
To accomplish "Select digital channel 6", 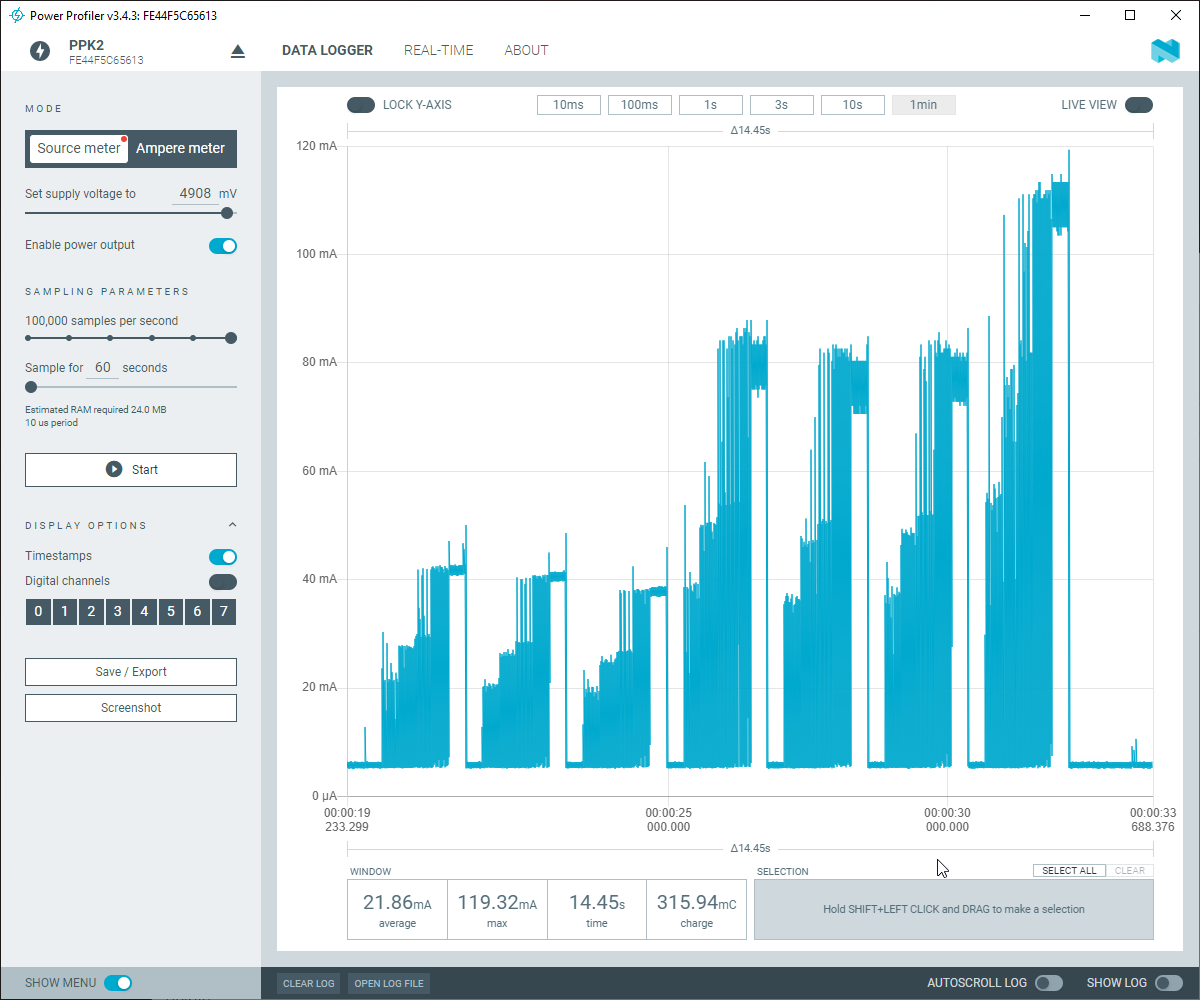I will 197,612.
